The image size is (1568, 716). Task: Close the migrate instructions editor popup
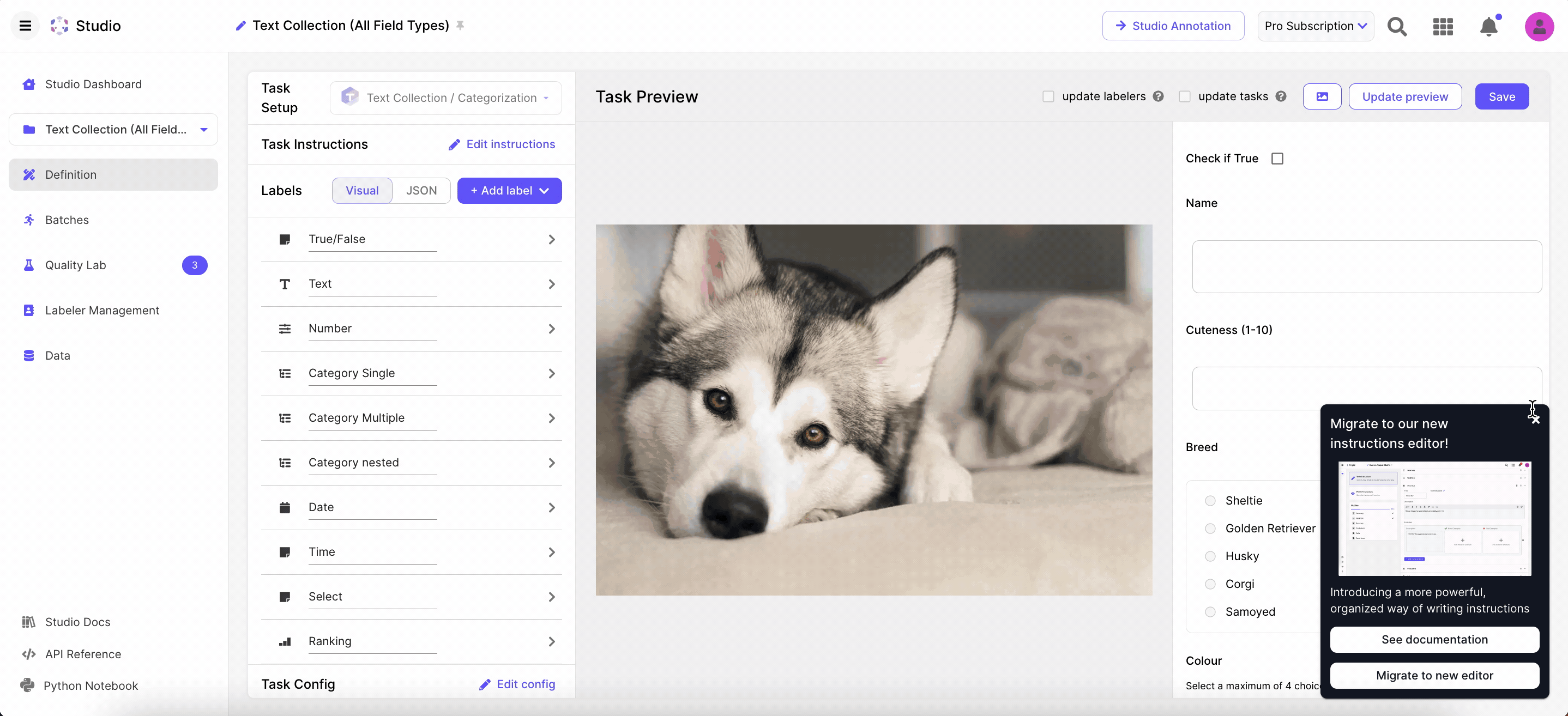pos(1535,419)
